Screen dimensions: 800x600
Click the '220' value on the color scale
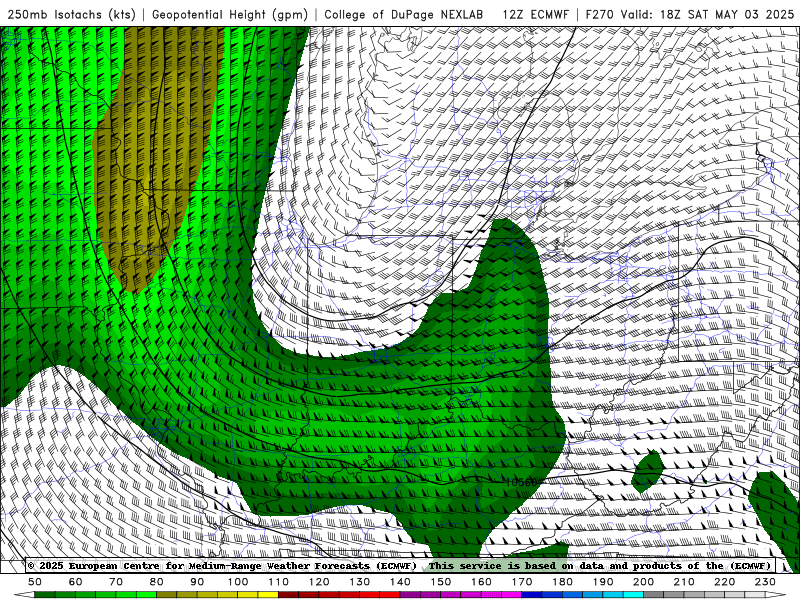pyautogui.click(x=725, y=582)
